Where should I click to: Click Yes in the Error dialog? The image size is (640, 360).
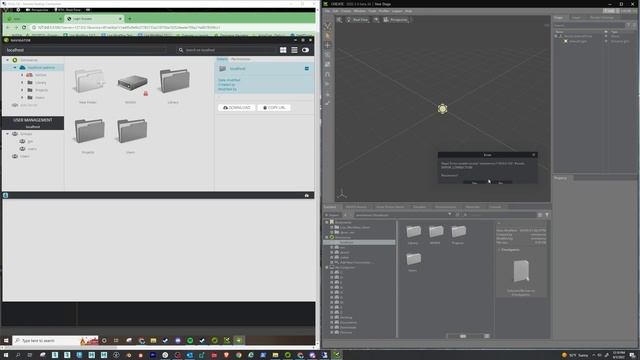(x=474, y=183)
